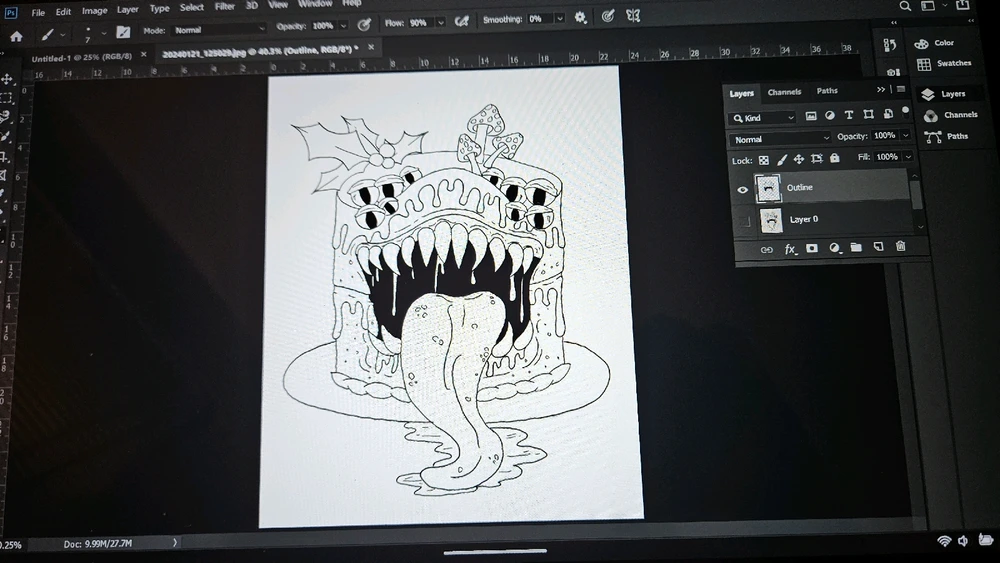Screen dimensions: 1000x563
Task: Open the Filter menu
Action: (224, 6)
